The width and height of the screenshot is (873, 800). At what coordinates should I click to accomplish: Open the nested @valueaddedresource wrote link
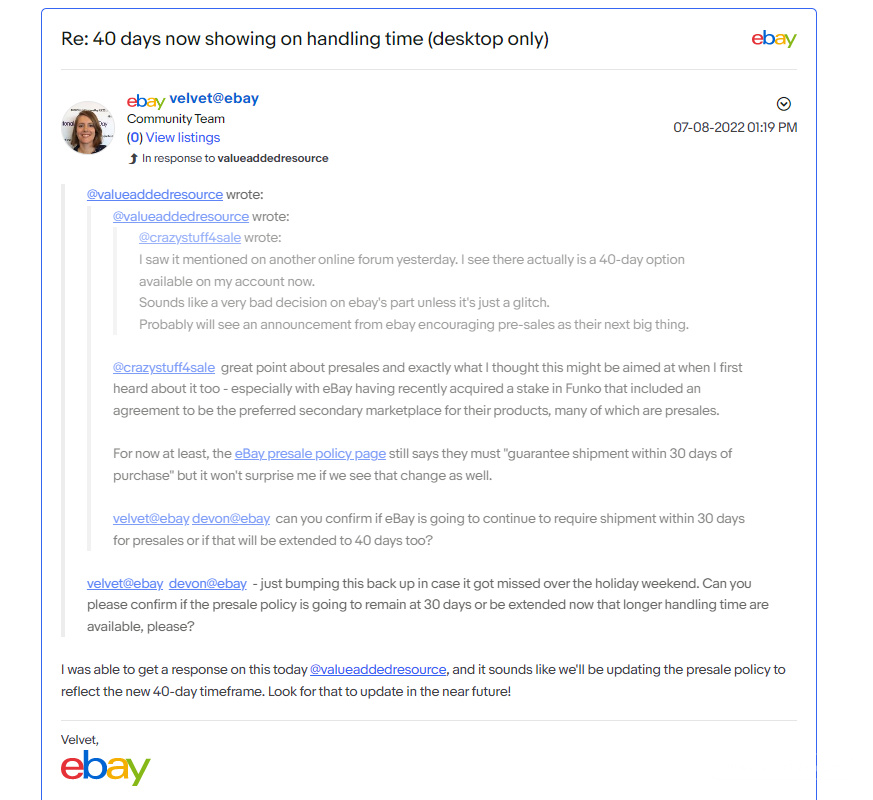coord(181,216)
